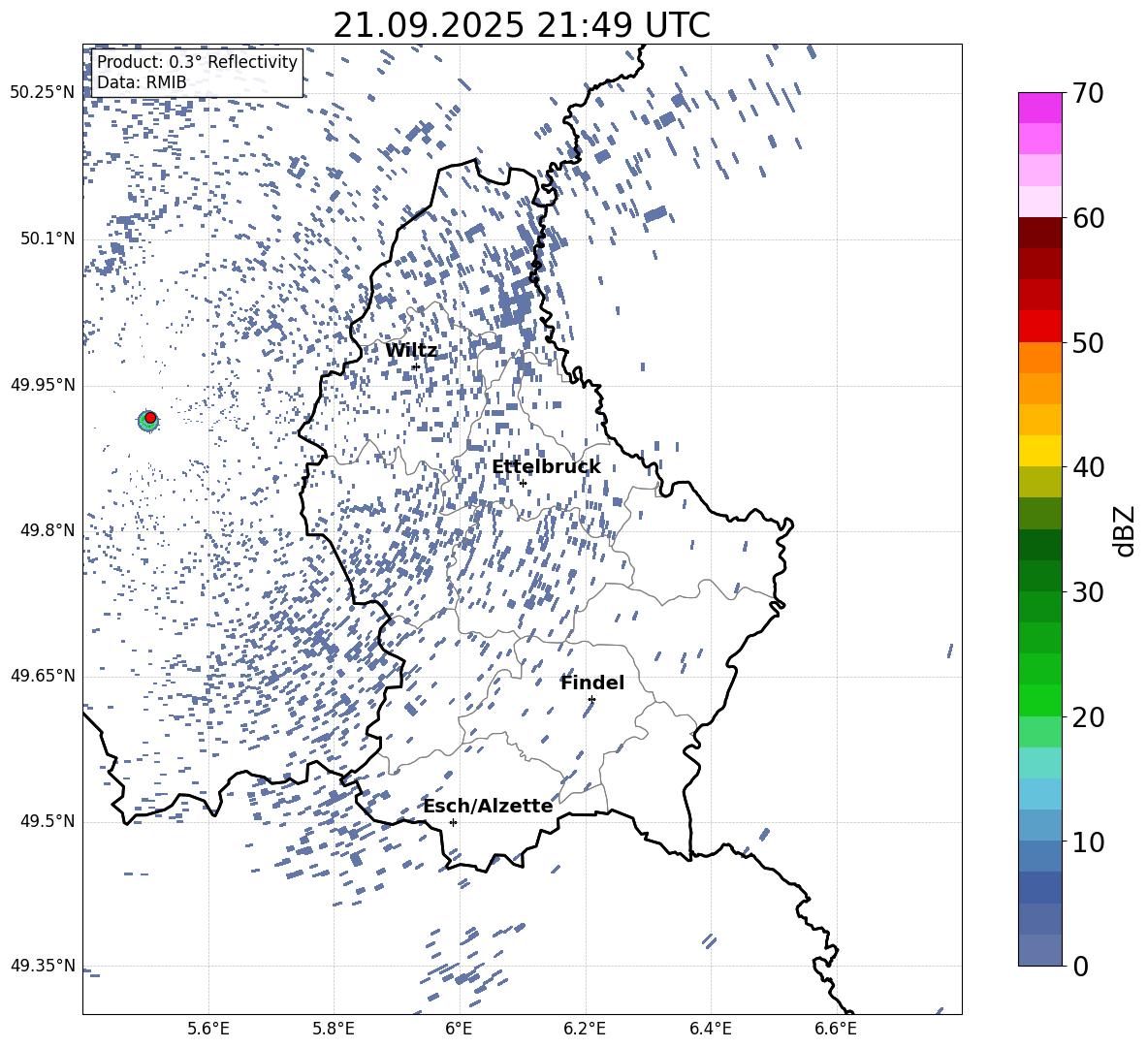Click the 6.2°E longitude axis label
Image resolution: width=1148 pixels, height=1048 pixels.
click(x=585, y=1028)
